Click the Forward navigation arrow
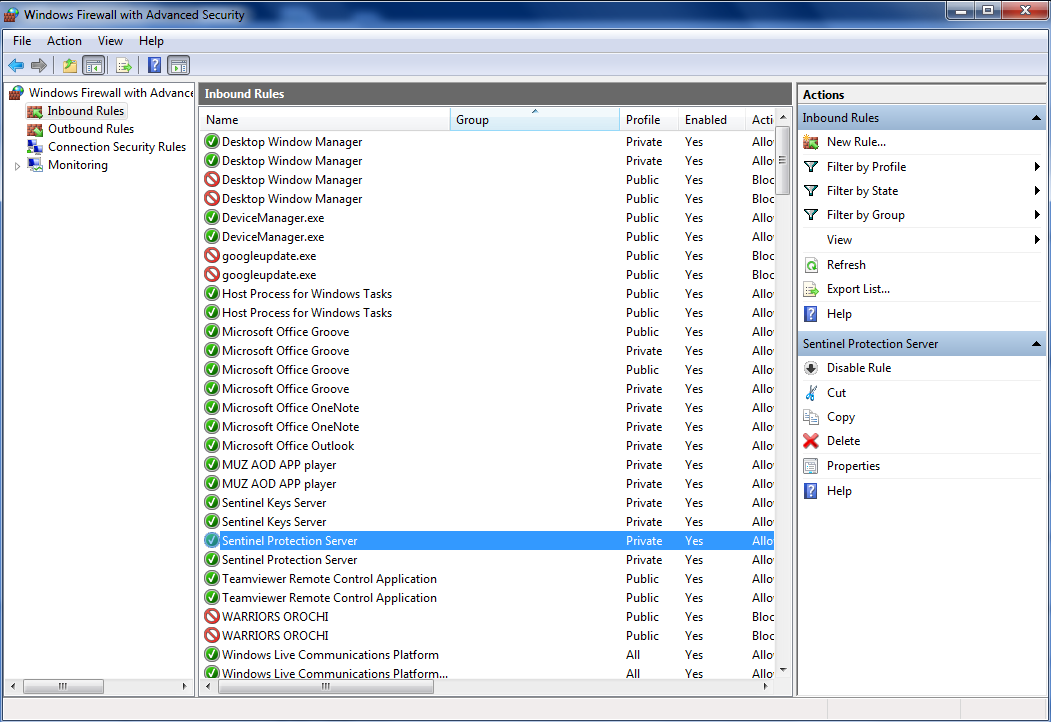The width and height of the screenshot is (1051, 722). coord(39,65)
